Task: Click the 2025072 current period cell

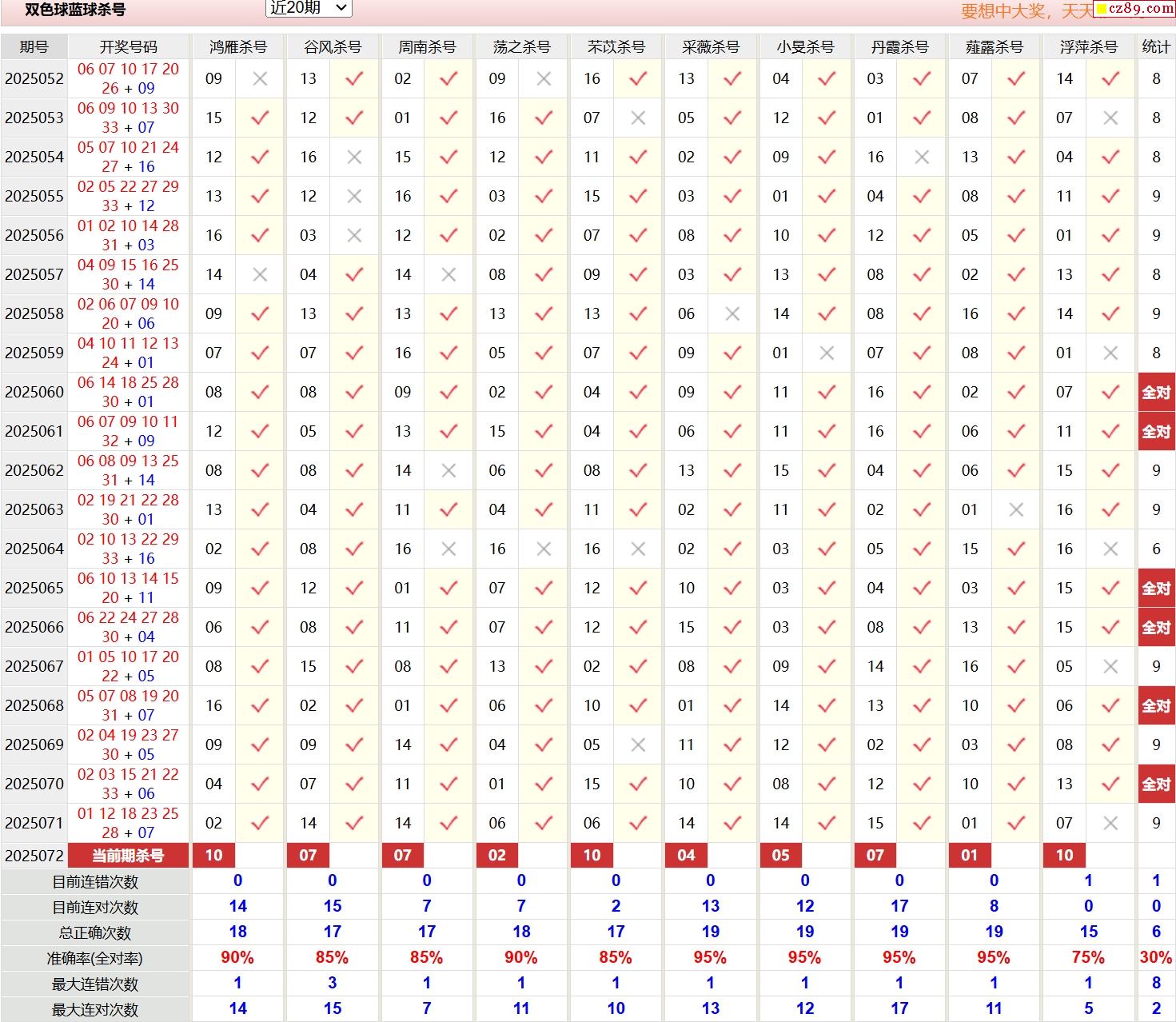Action: [x=34, y=855]
